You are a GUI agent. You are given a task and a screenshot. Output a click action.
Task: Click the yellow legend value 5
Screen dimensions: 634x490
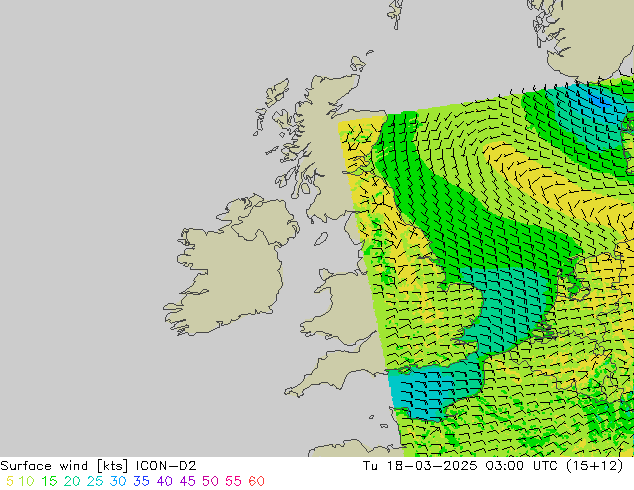[x=10, y=481]
